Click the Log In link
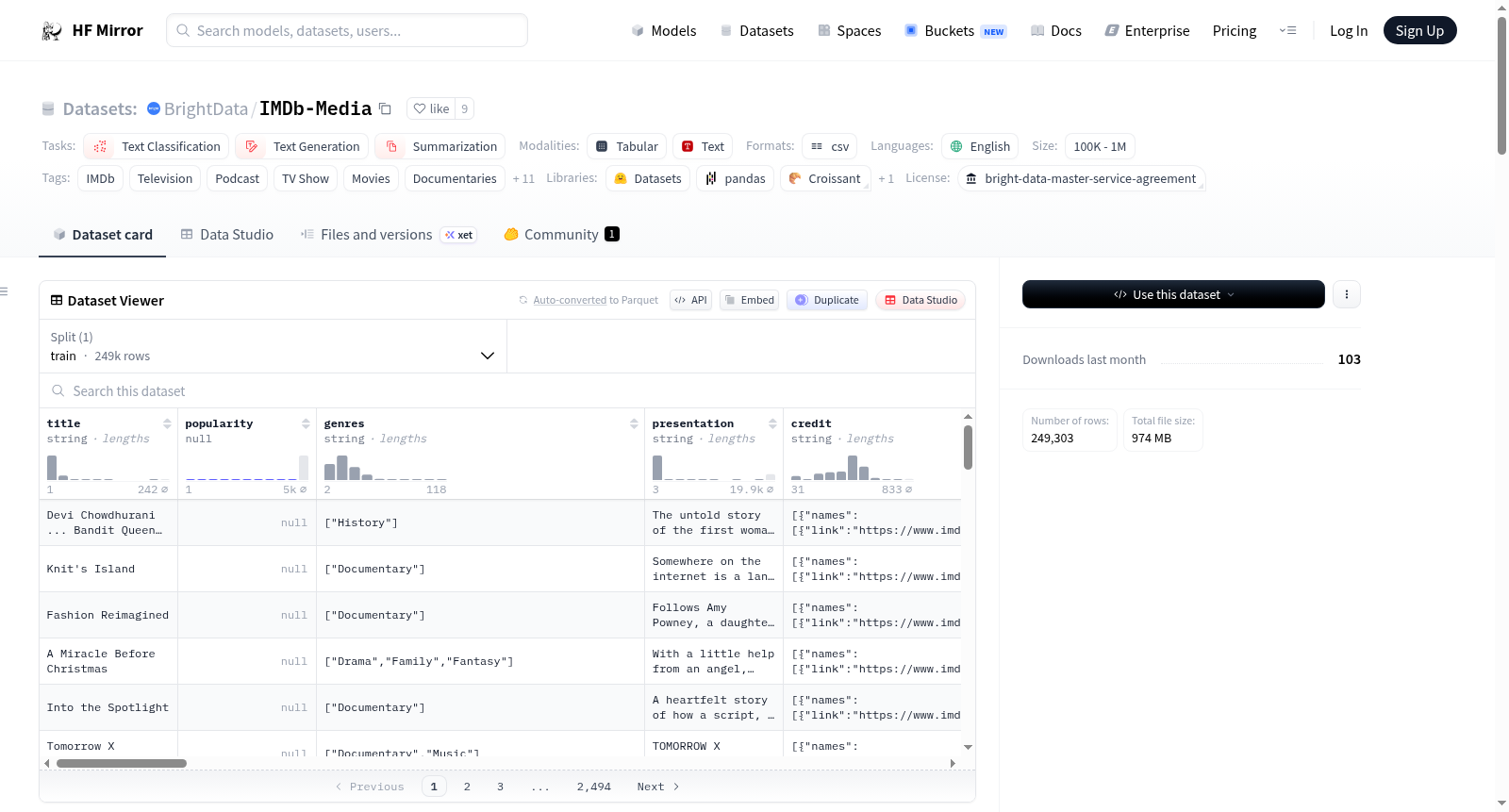This screenshot has width=1509, height=812. [1349, 31]
